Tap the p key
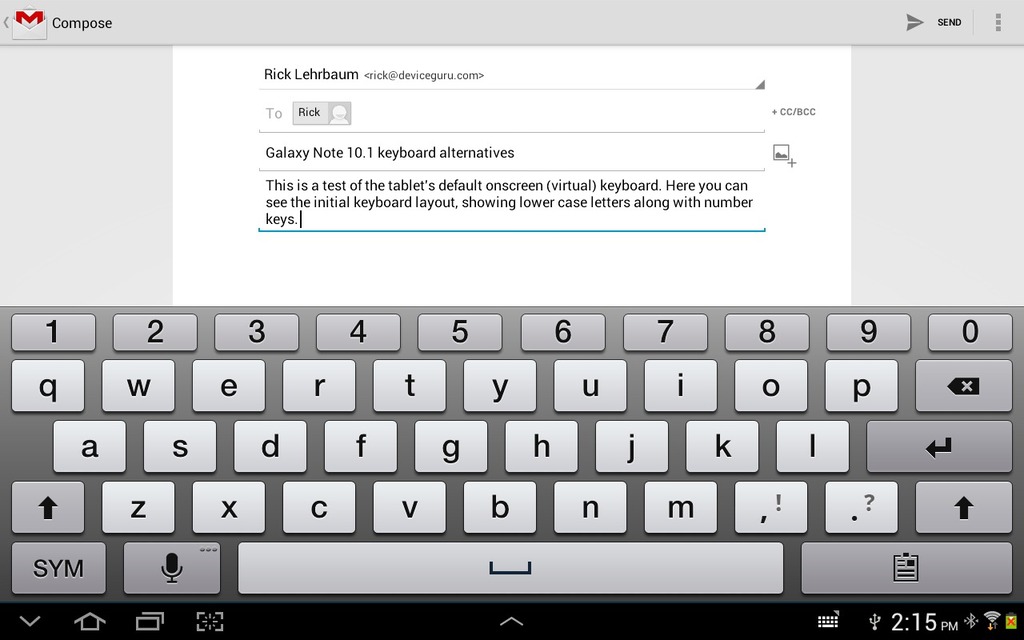The height and width of the screenshot is (640, 1024). (861, 386)
